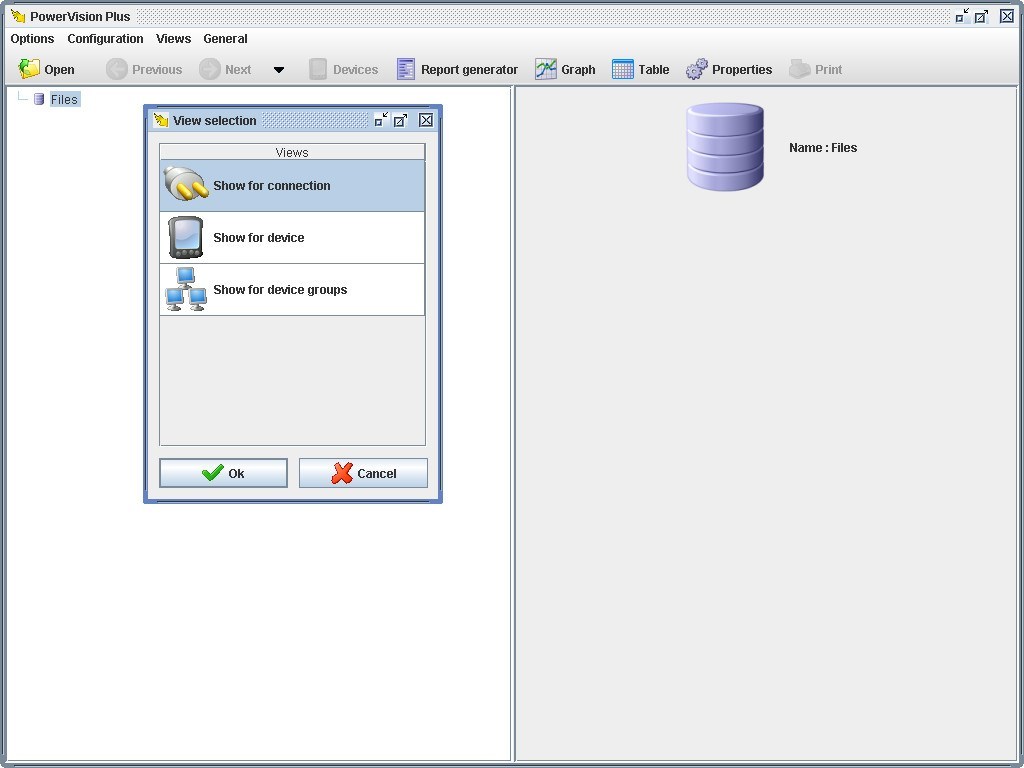
Task: Open the Properties gears icon
Action: pos(697,69)
